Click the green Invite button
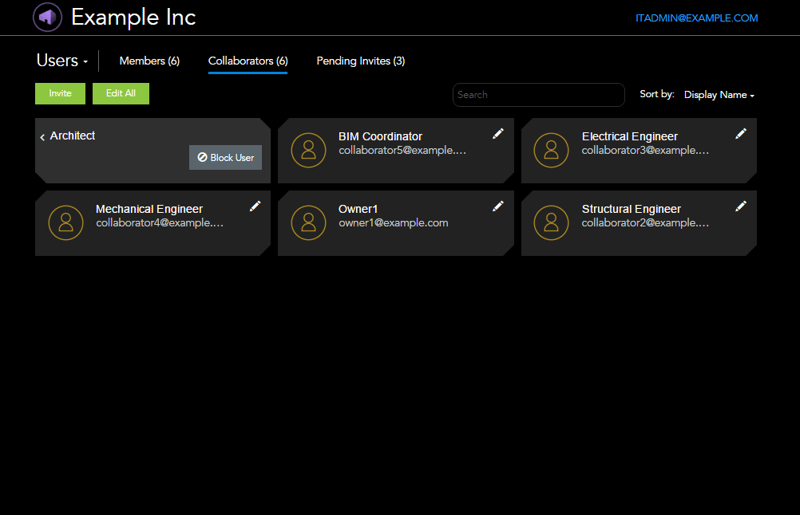800x515 pixels. [60, 93]
